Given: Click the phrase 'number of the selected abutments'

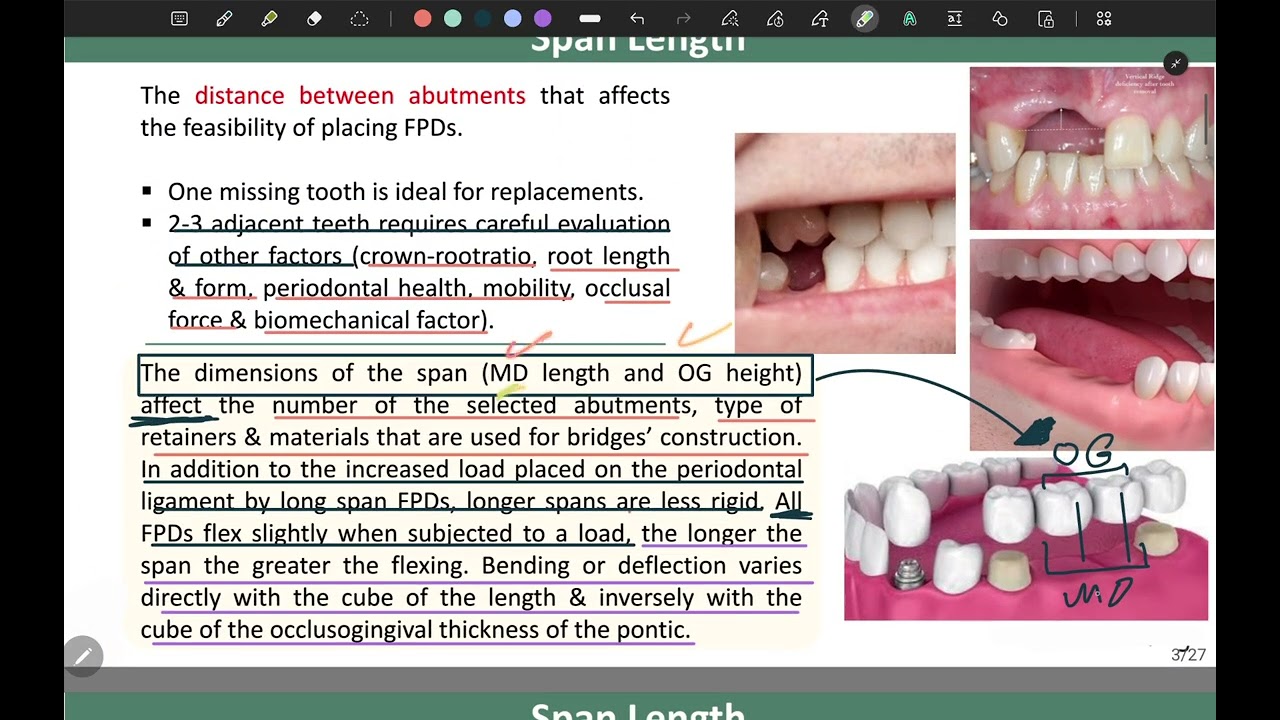Looking at the screenshot, I should pos(482,405).
